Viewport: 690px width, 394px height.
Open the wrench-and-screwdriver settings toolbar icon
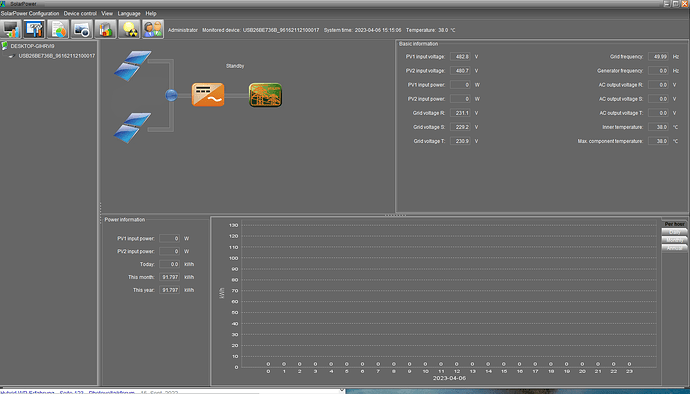click(34, 29)
